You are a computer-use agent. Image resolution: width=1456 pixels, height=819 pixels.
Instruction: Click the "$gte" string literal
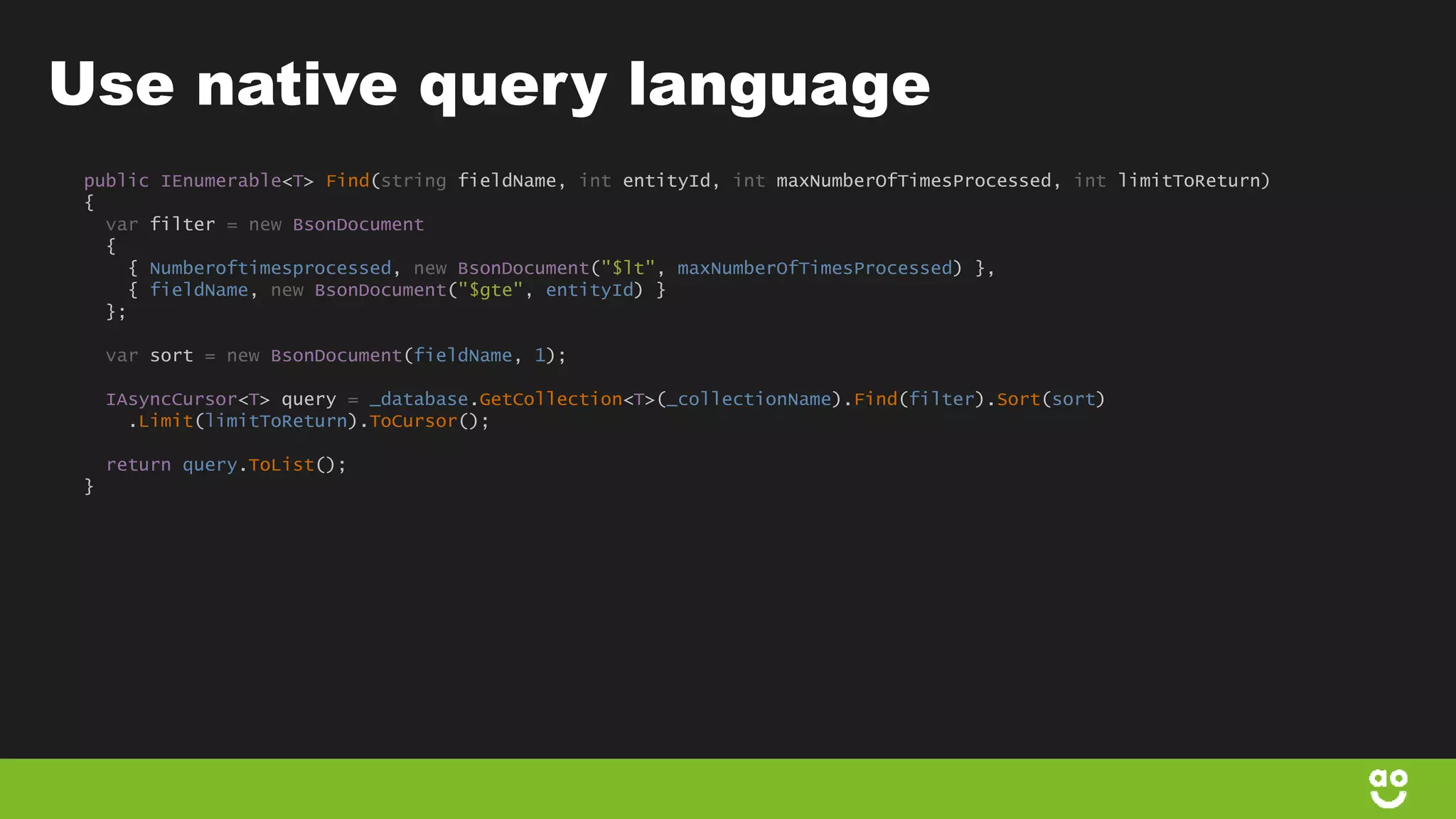[x=490, y=290]
